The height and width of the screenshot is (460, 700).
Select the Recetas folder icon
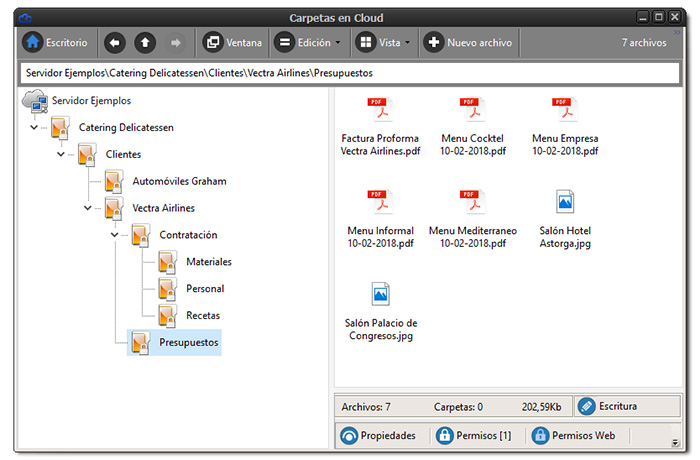167,315
